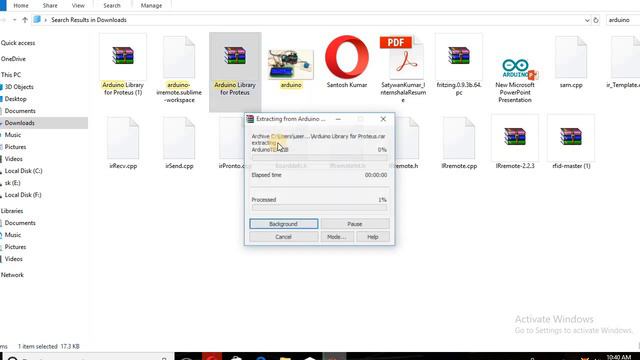The width and height of the screenshot is (640, 360).
Task: Click the WinRAR icon in dialog title
Action: tap(250, 119)
